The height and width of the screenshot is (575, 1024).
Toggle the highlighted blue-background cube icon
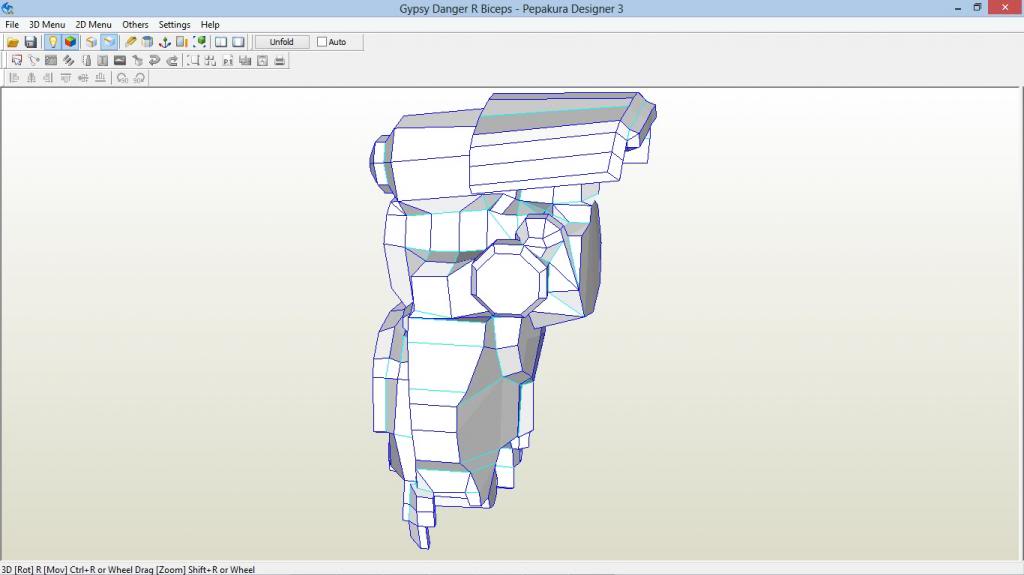tap(109, 42)
